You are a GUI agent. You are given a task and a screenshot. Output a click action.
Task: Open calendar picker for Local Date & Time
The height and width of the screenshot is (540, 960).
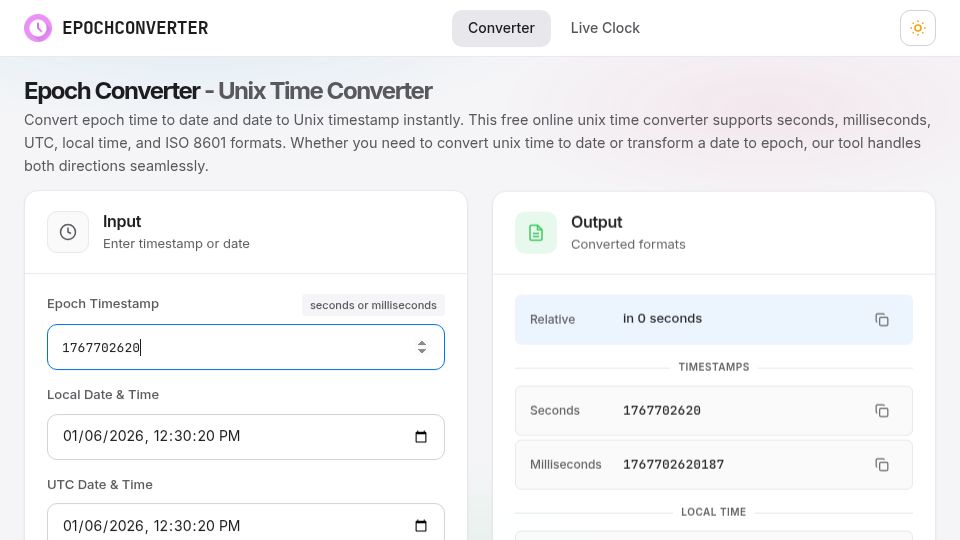421,437
